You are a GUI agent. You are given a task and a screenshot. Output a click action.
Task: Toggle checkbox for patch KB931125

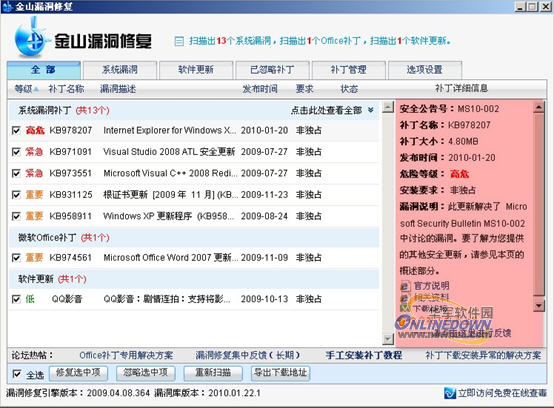(x=16, y=195)
